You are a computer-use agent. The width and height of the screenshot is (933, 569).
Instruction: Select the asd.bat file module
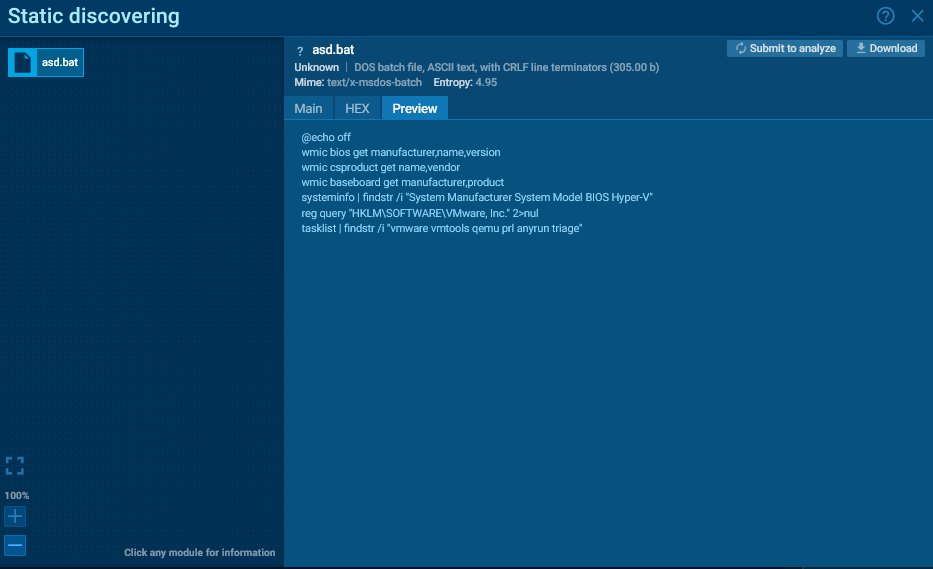46,62
